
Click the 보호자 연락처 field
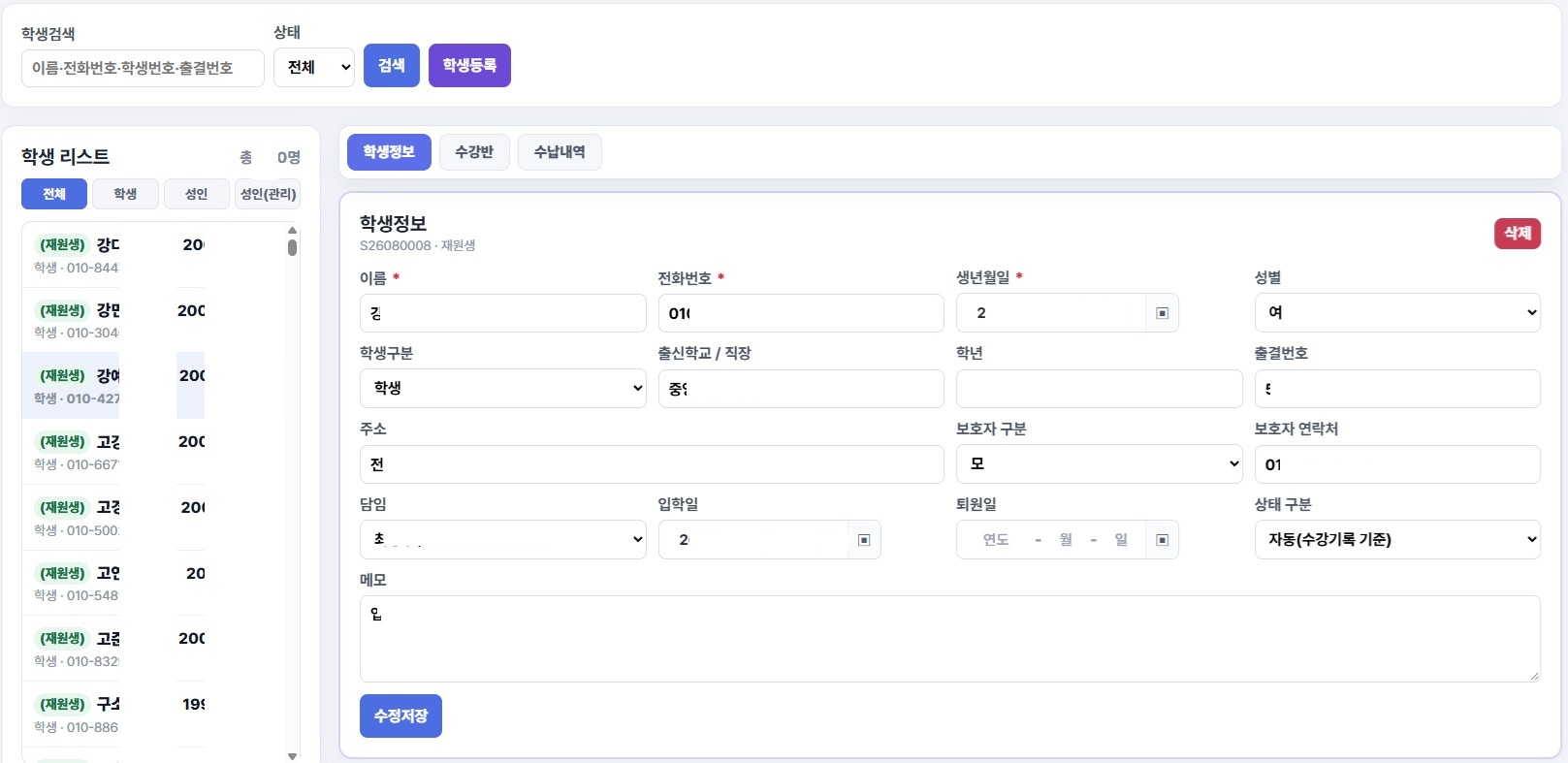coord(1397,464)
